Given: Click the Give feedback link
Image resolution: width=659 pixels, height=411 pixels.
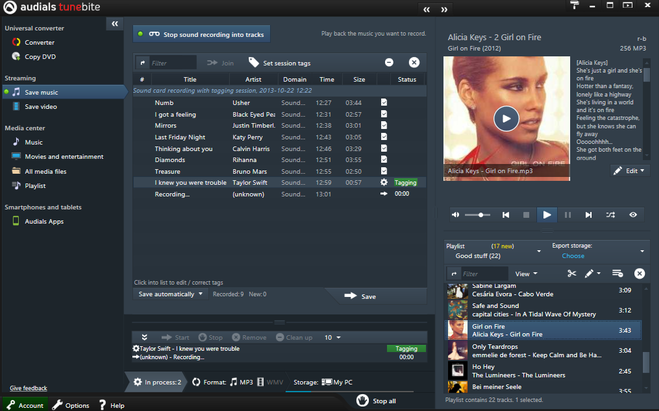Looking at the screenshot, I should (x=29, y=388).
